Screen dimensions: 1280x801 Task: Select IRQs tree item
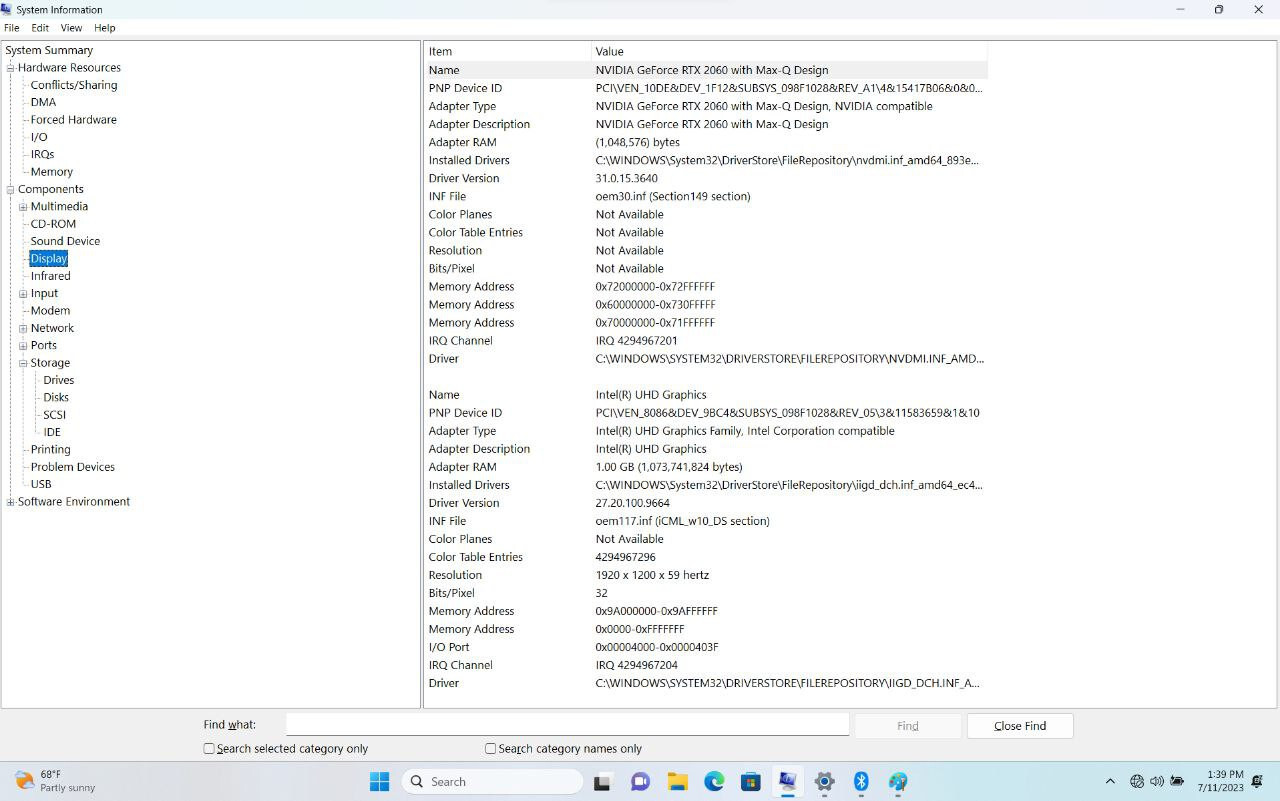[42, 154]
